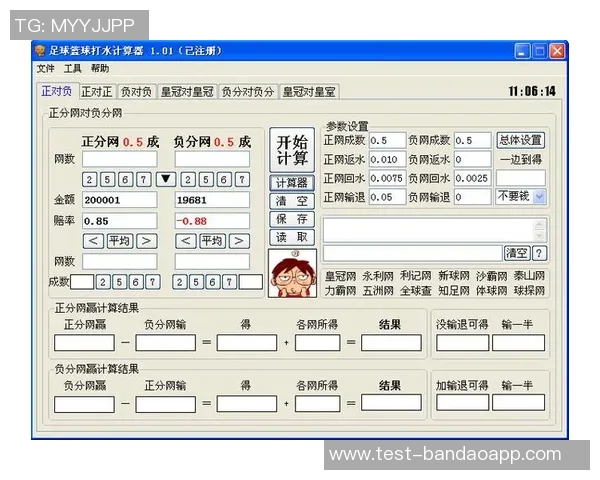Click the left arrow under 赔率 -0.88
The height and width of the screenshot is (480, 600).
pyautogui.click(x=186, y=241)
